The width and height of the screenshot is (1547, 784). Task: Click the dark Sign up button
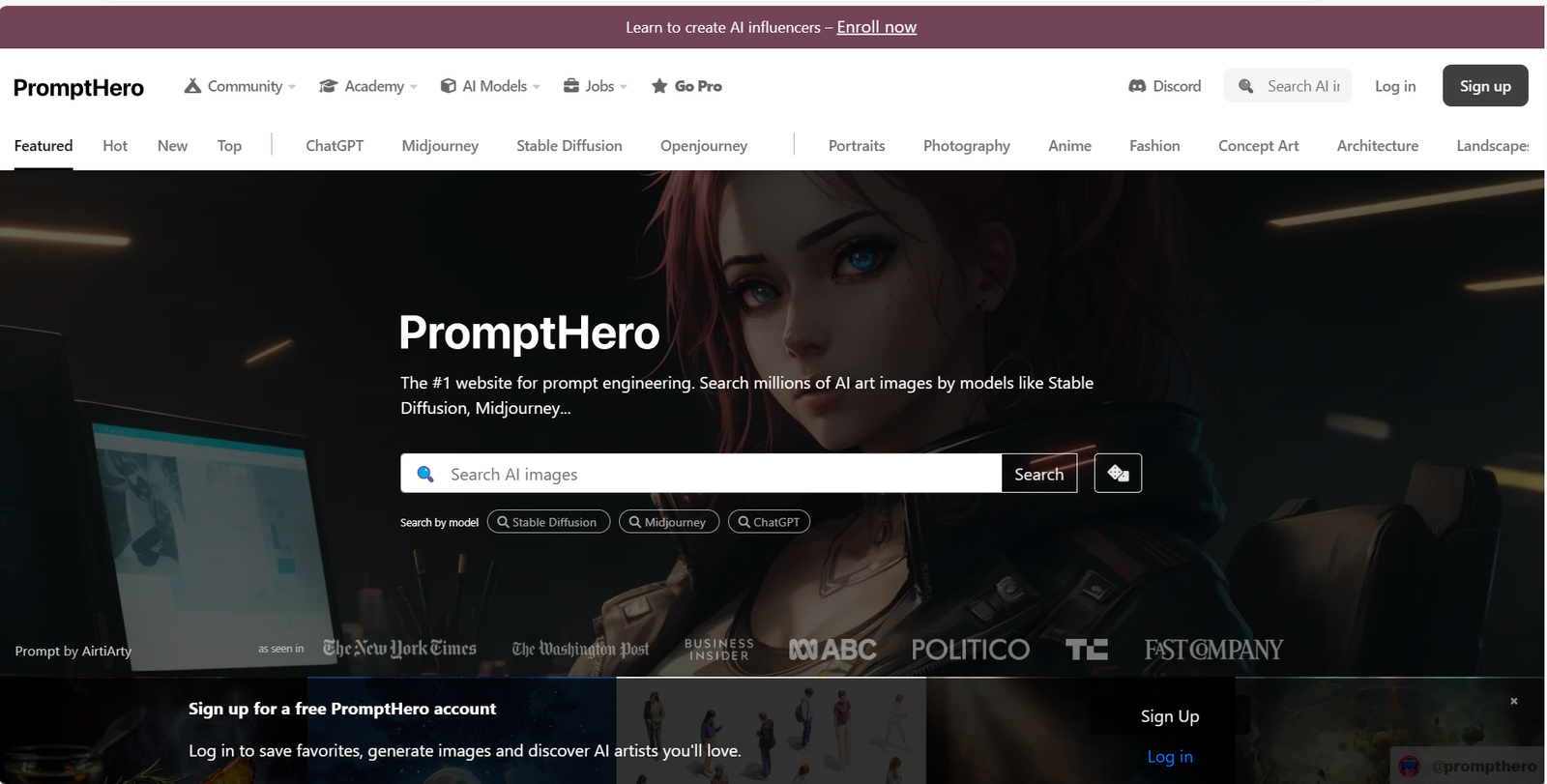click(x=1485, y=86)
